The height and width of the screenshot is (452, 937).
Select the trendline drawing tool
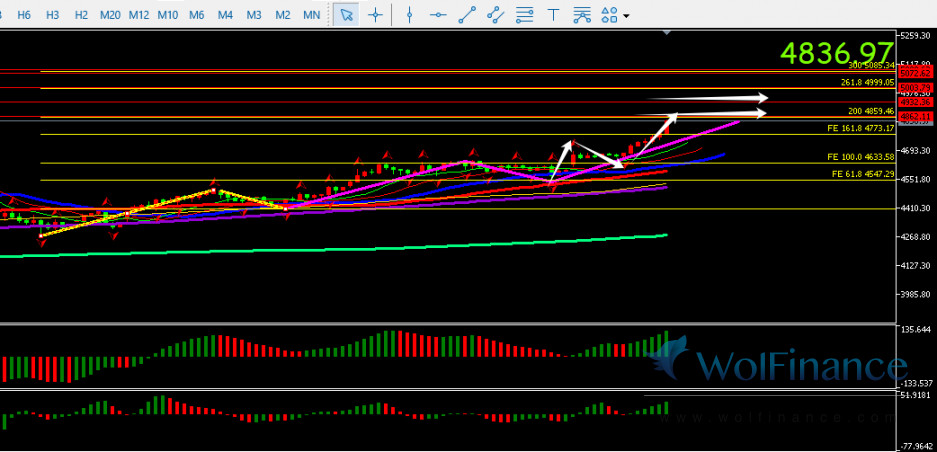[466, 15]
